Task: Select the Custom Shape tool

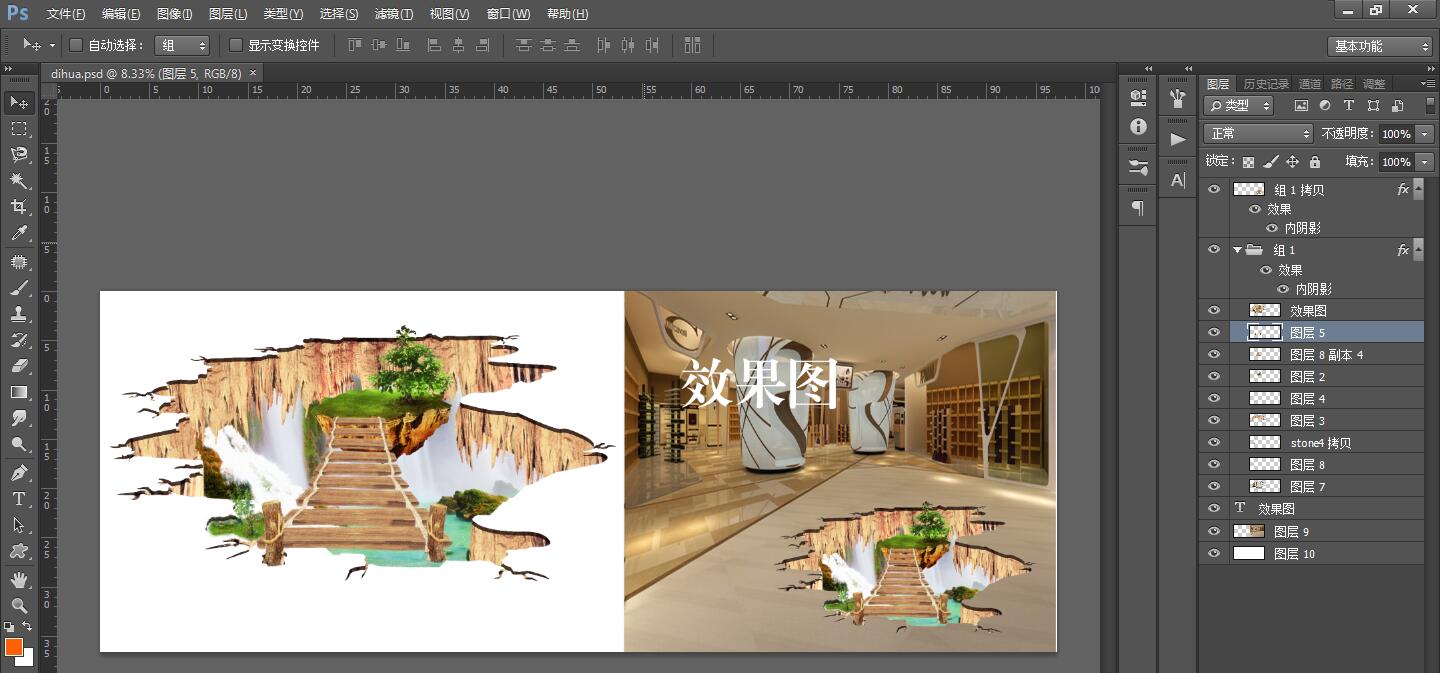Action: click(19, 550)
